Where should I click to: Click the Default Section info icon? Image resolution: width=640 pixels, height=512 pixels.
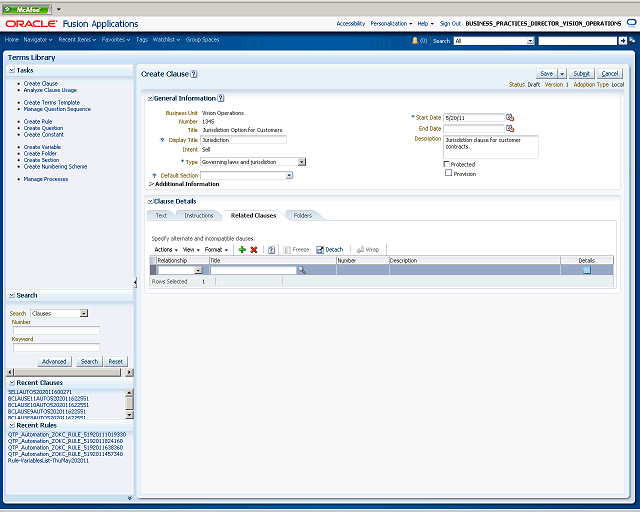tap(154, 176)
